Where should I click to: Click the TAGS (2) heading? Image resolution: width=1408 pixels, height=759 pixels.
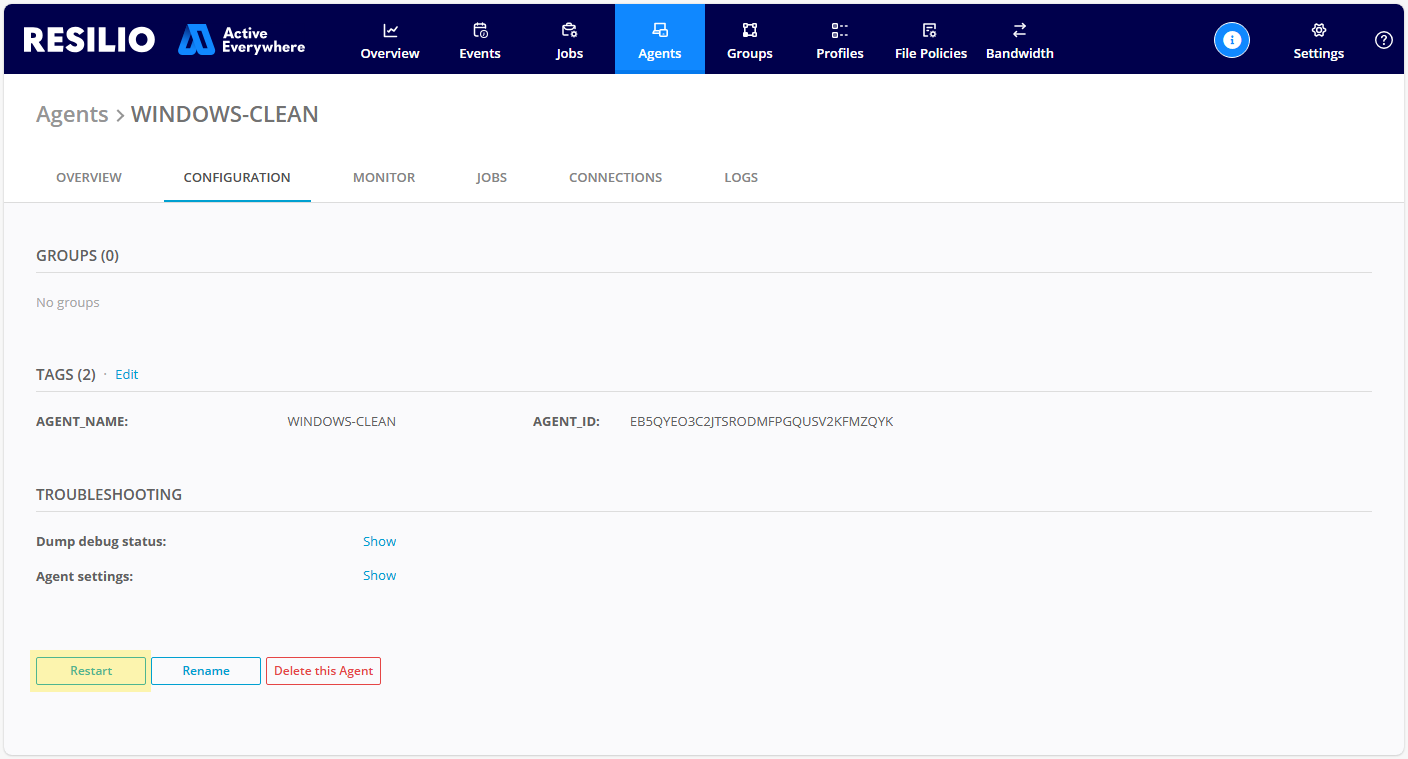[x=66, y=375]
